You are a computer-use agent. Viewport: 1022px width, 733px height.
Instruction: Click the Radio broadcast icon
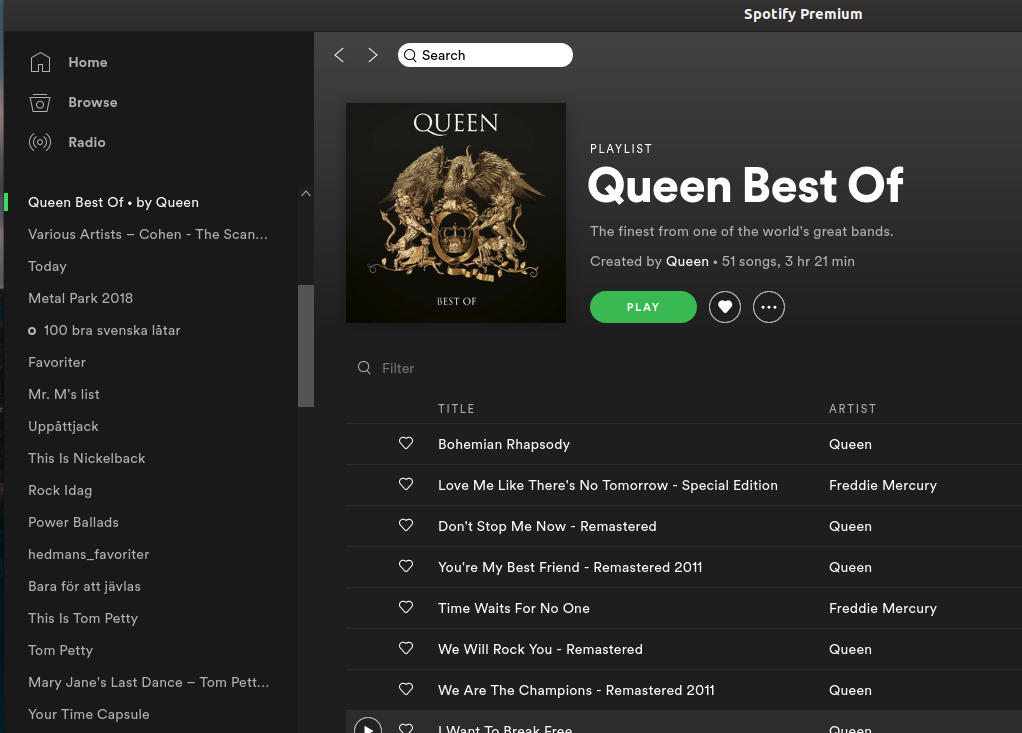pos(40,142)
